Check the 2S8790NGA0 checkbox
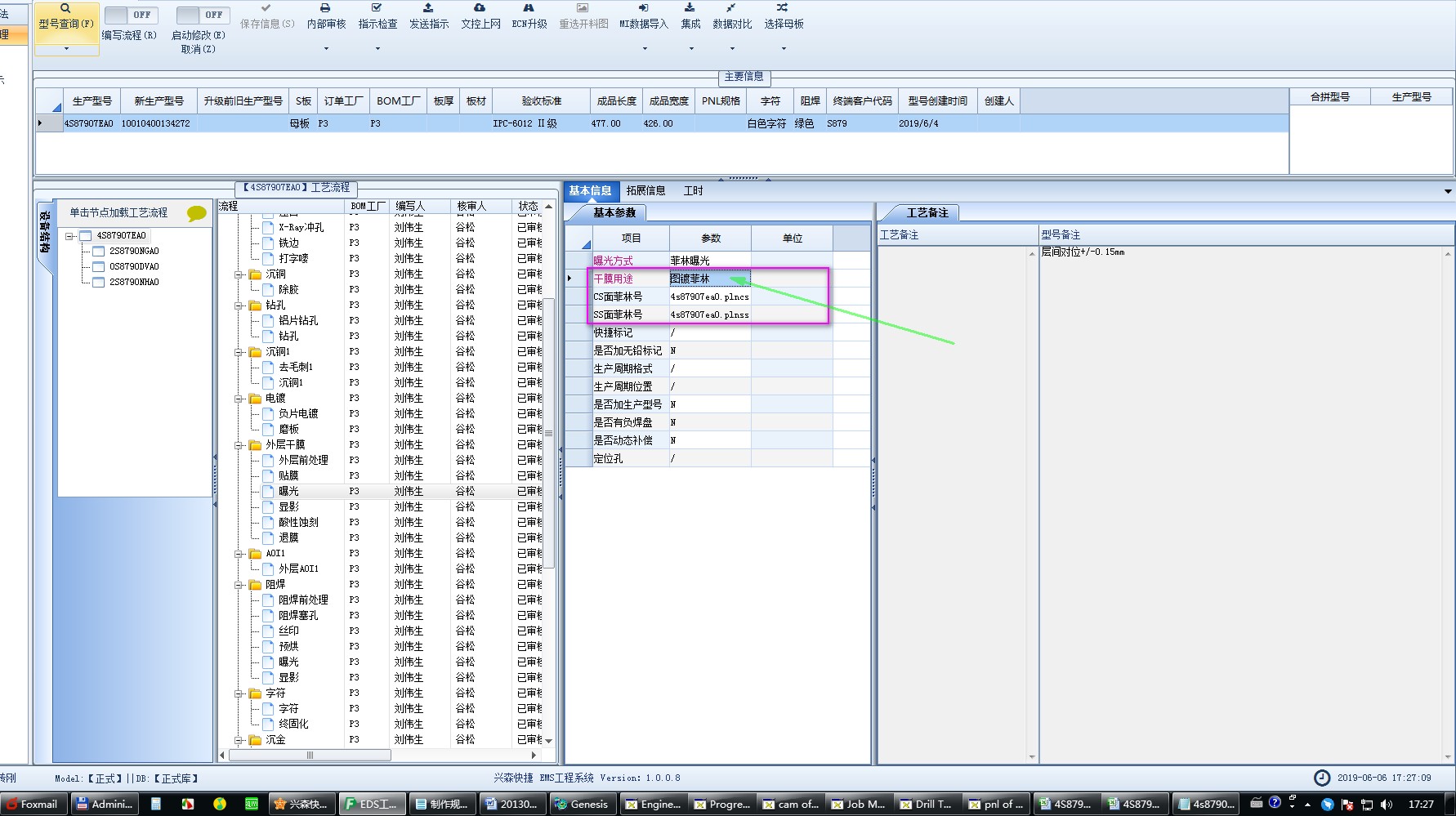This screenshot has width=1456, height=816. click(x=98, y=252)
